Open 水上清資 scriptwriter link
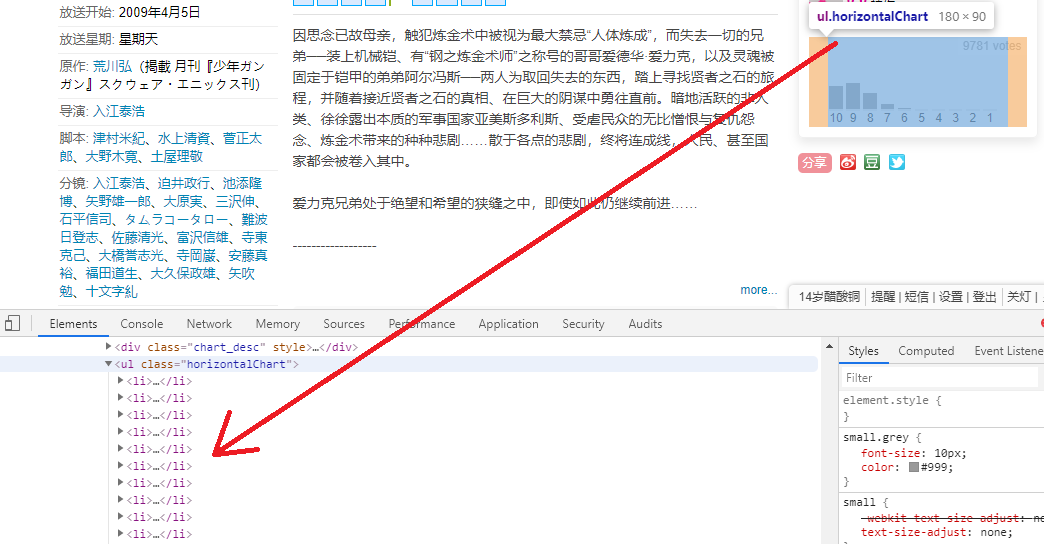The height and width of the screenshot is (544, 1044). pyautogui.click(x=184, y=138)
